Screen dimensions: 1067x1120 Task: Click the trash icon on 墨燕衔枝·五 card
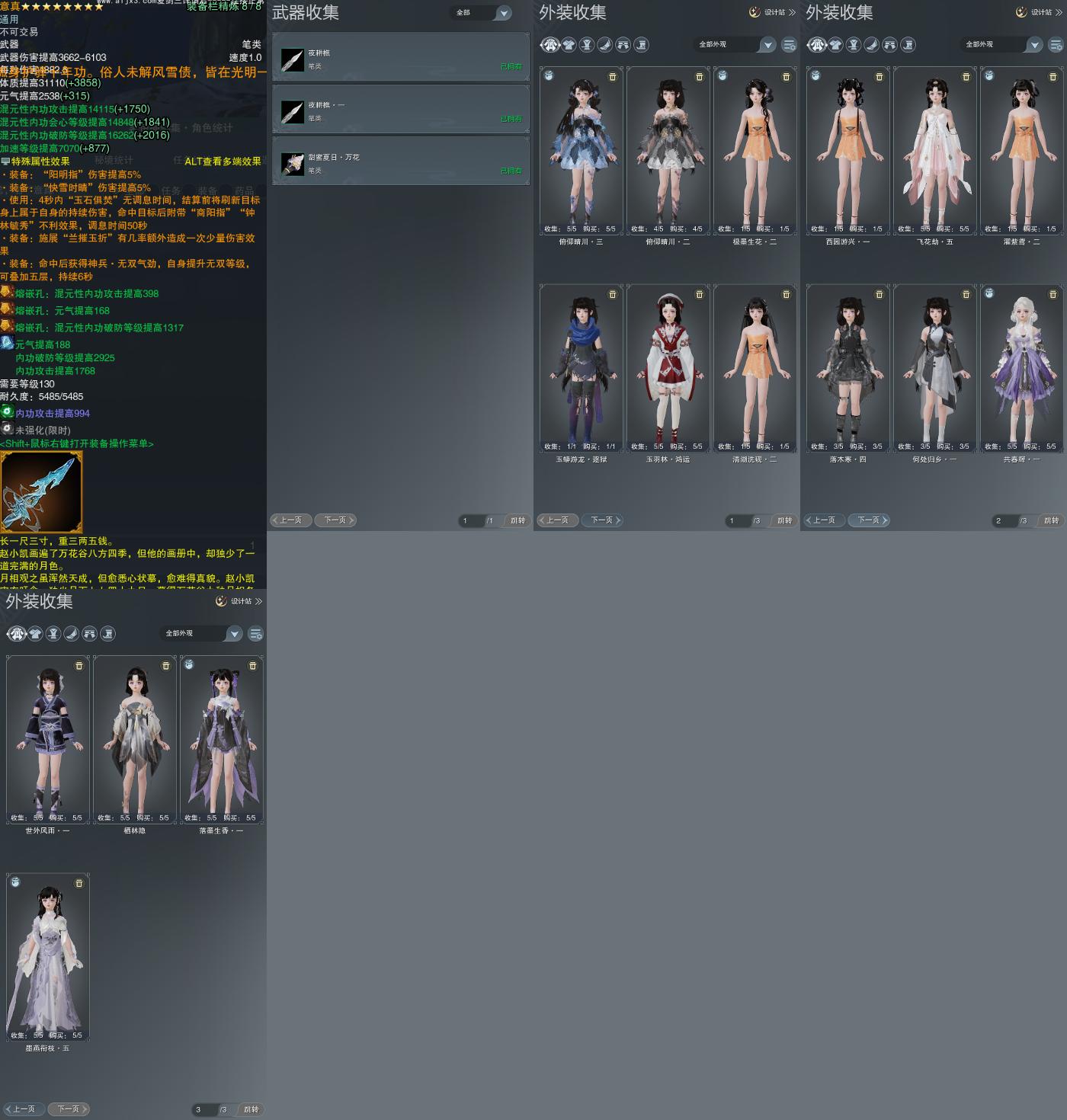click(79, 884)
